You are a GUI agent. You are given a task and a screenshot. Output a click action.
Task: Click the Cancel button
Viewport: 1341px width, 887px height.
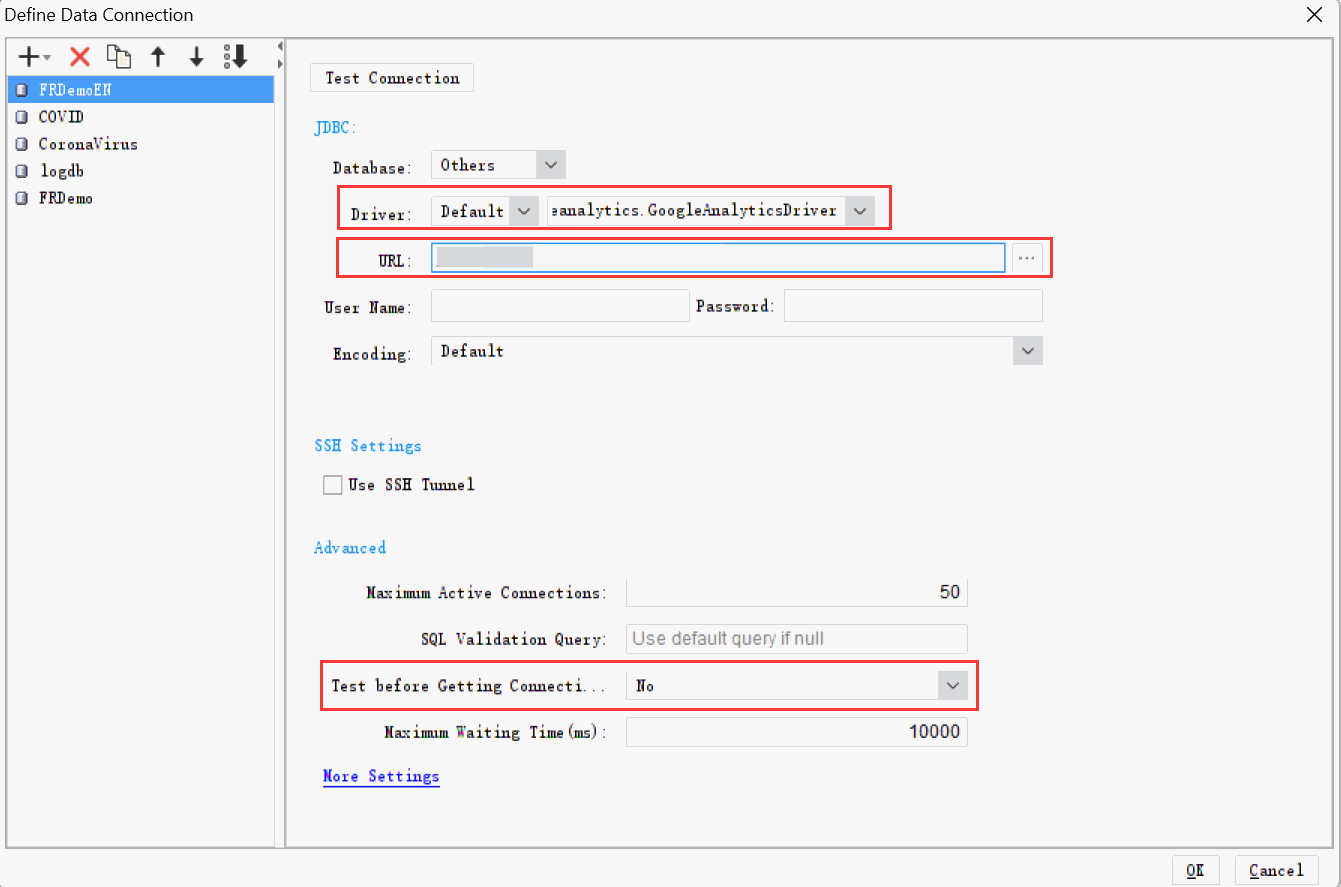tap(1276, 870)
